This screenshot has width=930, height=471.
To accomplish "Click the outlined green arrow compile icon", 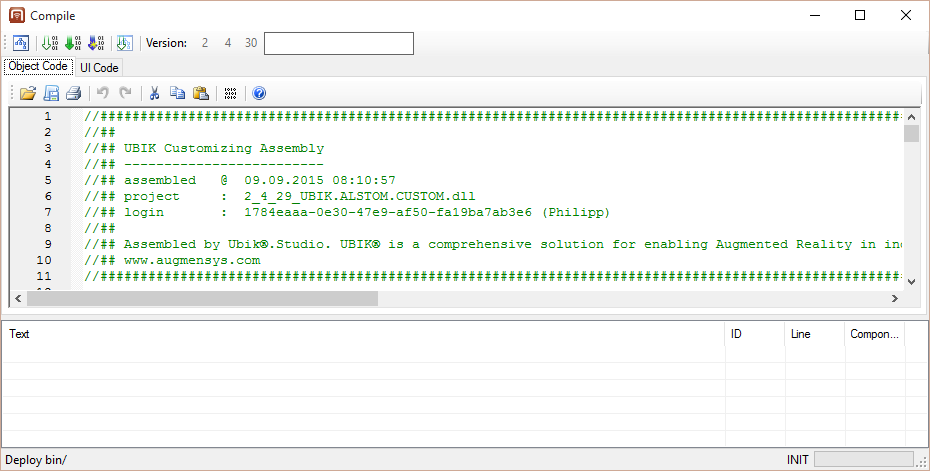I will (49, 43).
